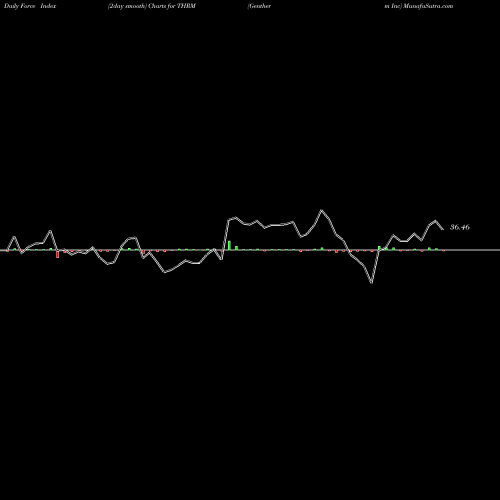The height and width of the screenshot is (500, 500).
Task: Click the 'MunafaSutra.com' label text
Action: 428,6
